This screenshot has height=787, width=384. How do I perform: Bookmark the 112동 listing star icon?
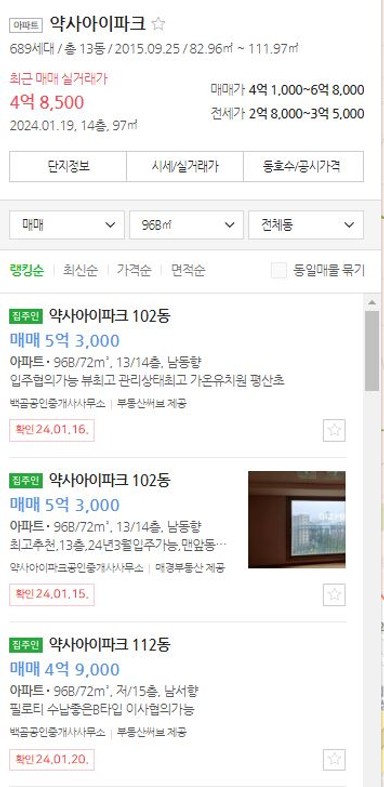click(334, 759)
